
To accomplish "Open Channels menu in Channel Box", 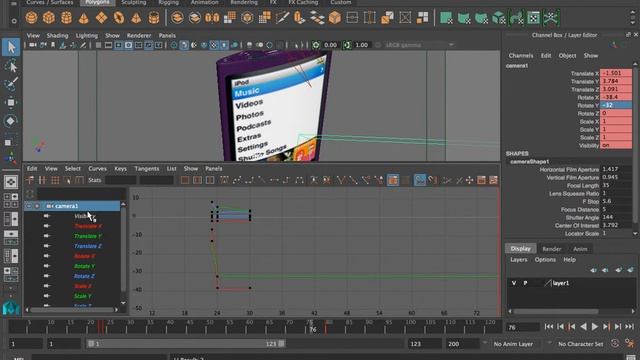I will [521, 56].
